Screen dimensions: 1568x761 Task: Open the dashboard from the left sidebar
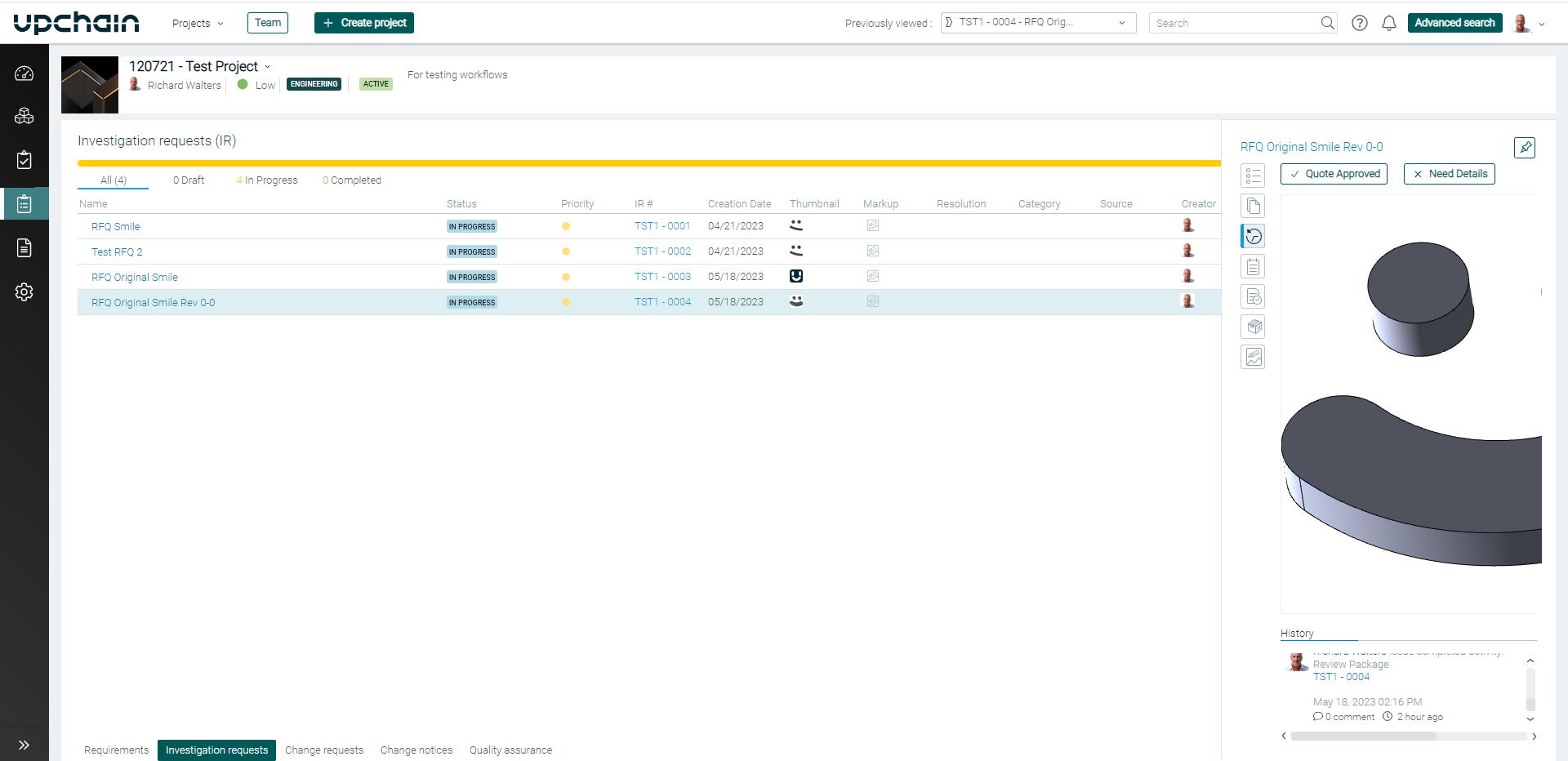pyautogui.click(x=24, y=73)
